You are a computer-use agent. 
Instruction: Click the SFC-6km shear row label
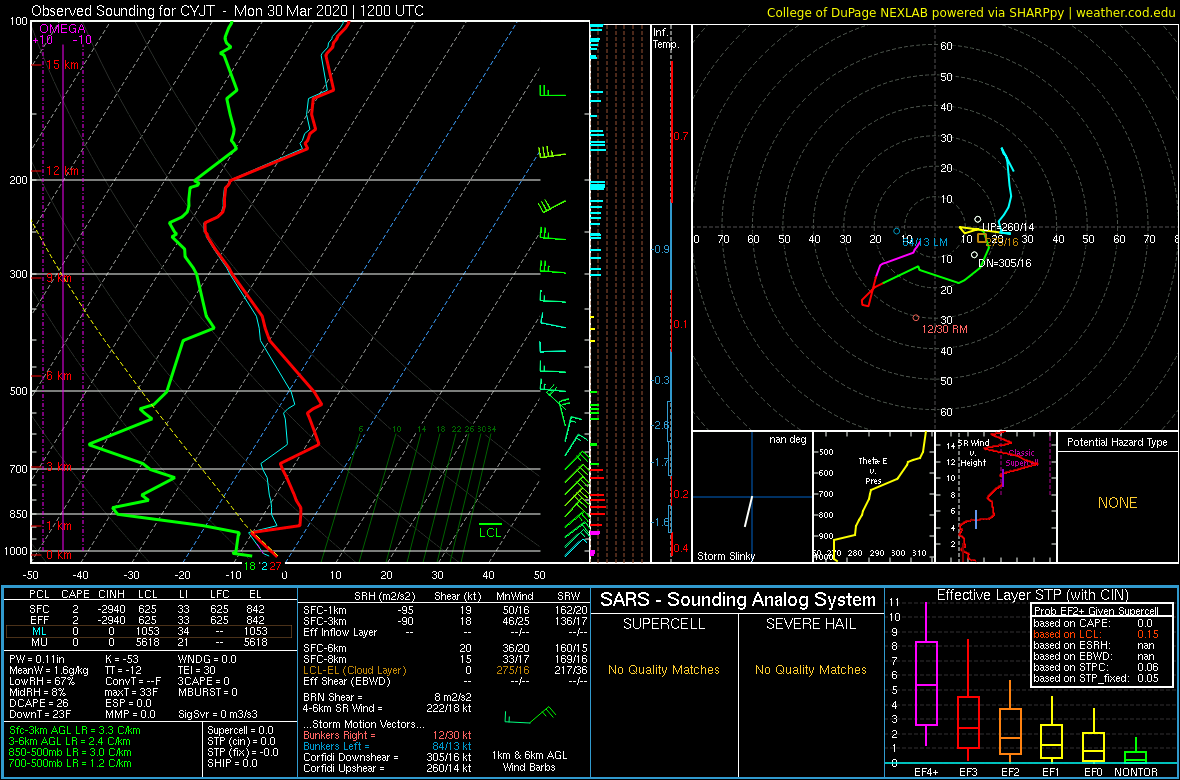[x=325, y=648]
